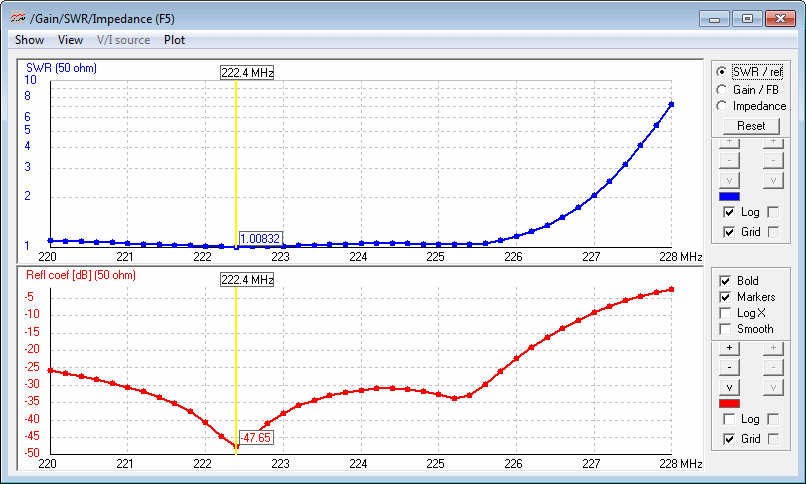Click the application icon in the title bar
Screen dimensions: 806x484
pyautogui.click(x=18, y=18)
